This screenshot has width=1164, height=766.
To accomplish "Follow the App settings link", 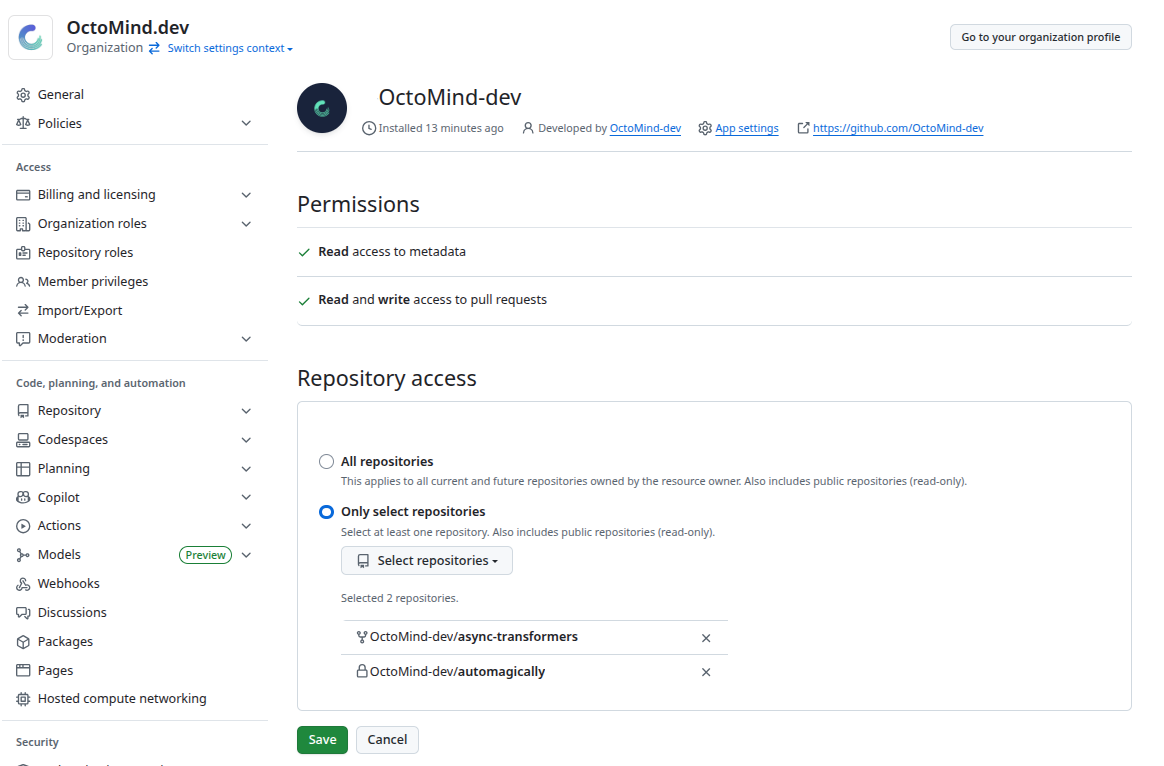I will 747,128.
